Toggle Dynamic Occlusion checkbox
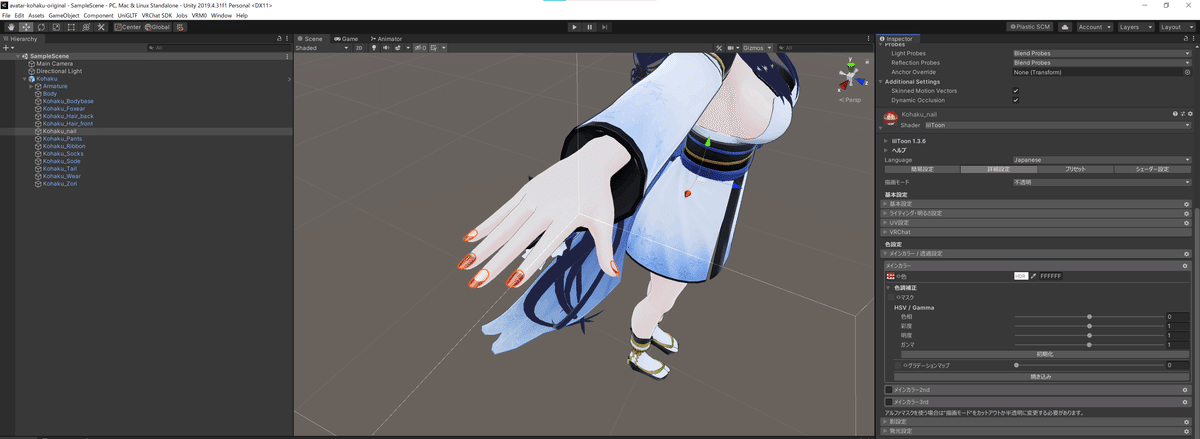The height and width of the screenshot is (439, 1200). (1015, 100)
